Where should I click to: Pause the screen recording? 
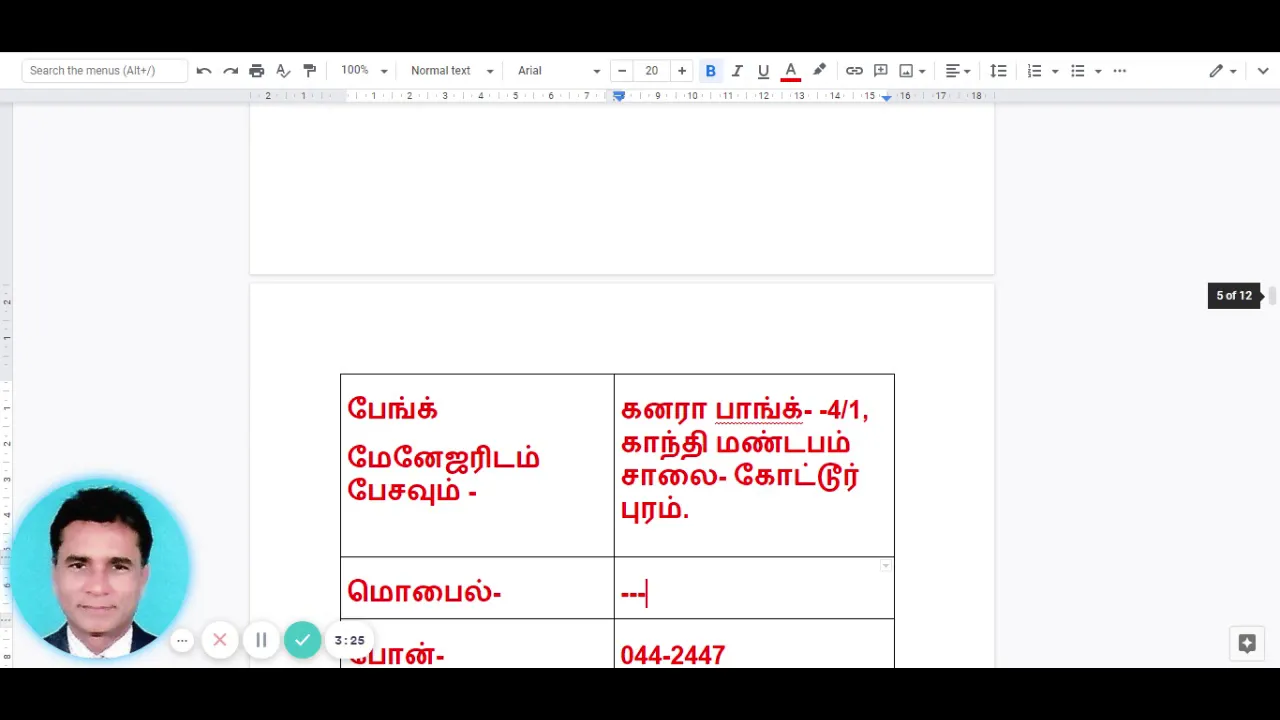pyautogui.click(x=261, y=640)
